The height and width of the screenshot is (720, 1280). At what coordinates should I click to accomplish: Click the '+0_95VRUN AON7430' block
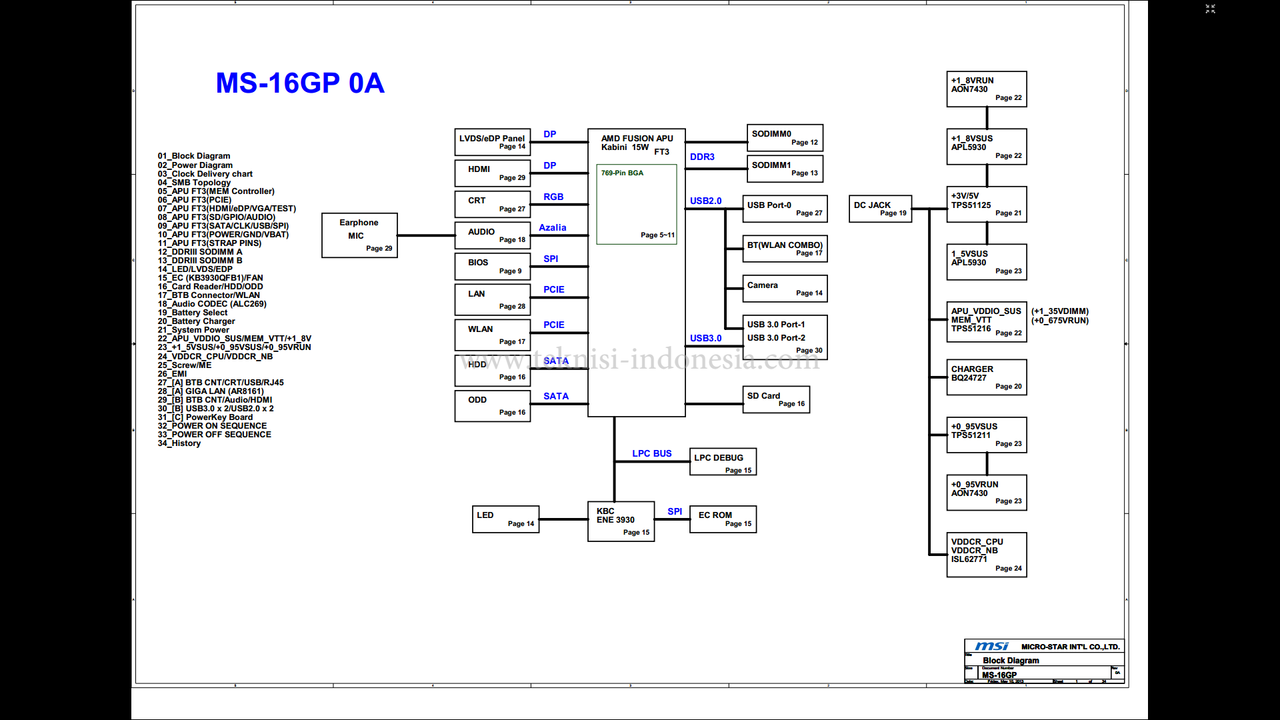[987, 493]
